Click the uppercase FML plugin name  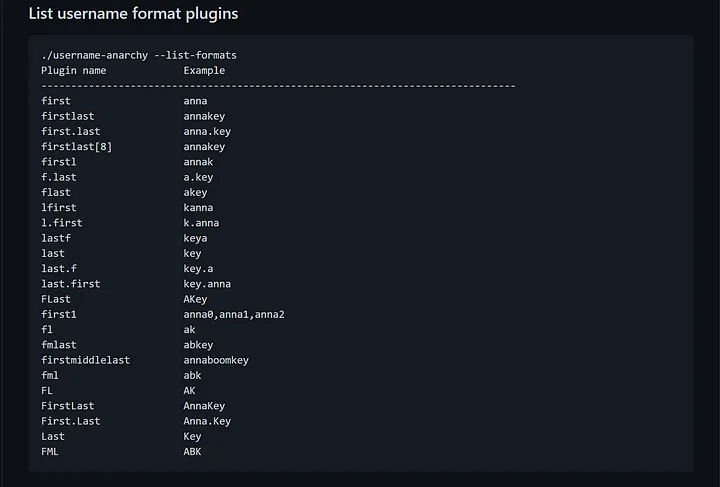50,451
